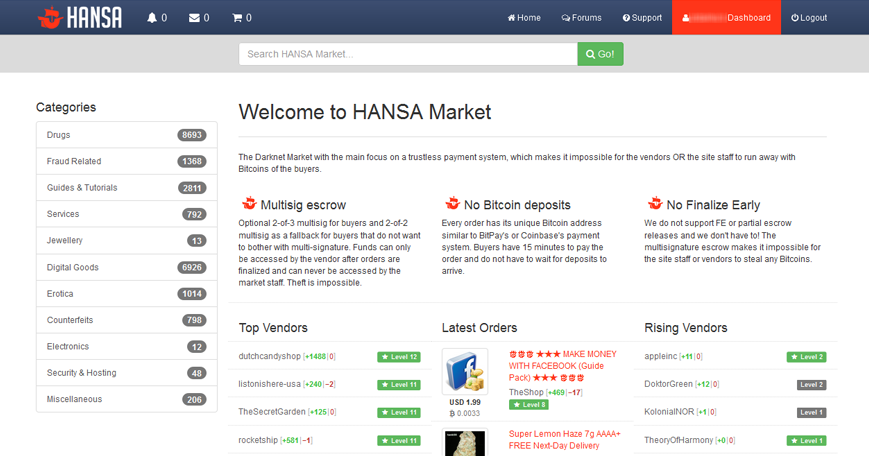The height and width of the screenshot is (456, 869).
Task: Open rising vendor TheoryOfHarmony profile
Action: pos(678,440)
